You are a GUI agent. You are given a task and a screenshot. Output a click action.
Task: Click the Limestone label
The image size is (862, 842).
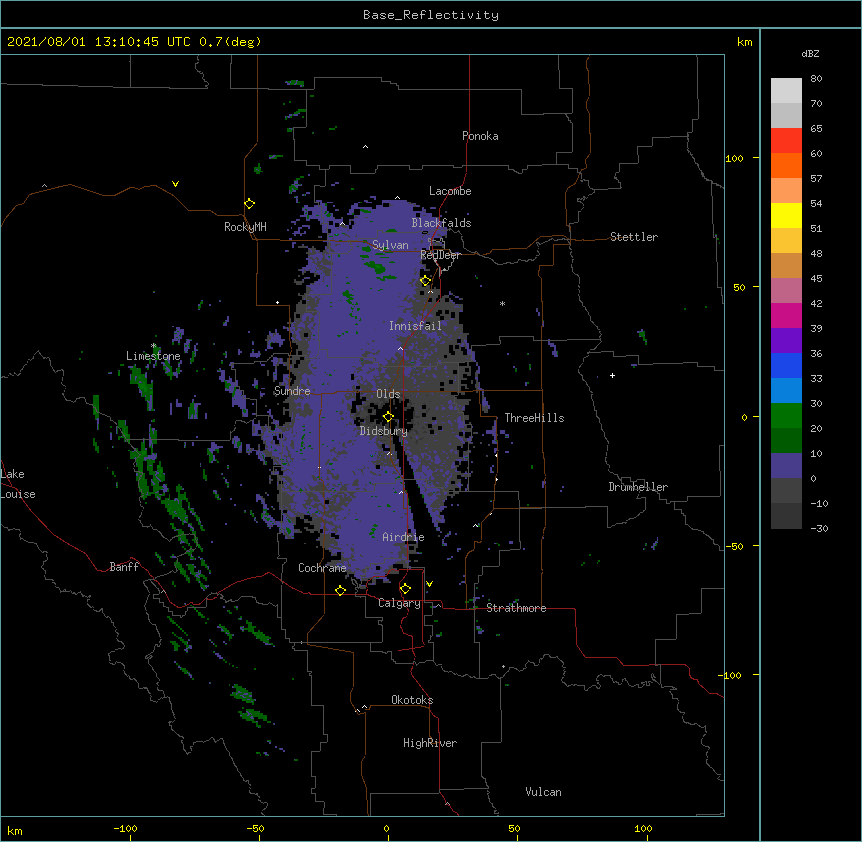(153, 356)
